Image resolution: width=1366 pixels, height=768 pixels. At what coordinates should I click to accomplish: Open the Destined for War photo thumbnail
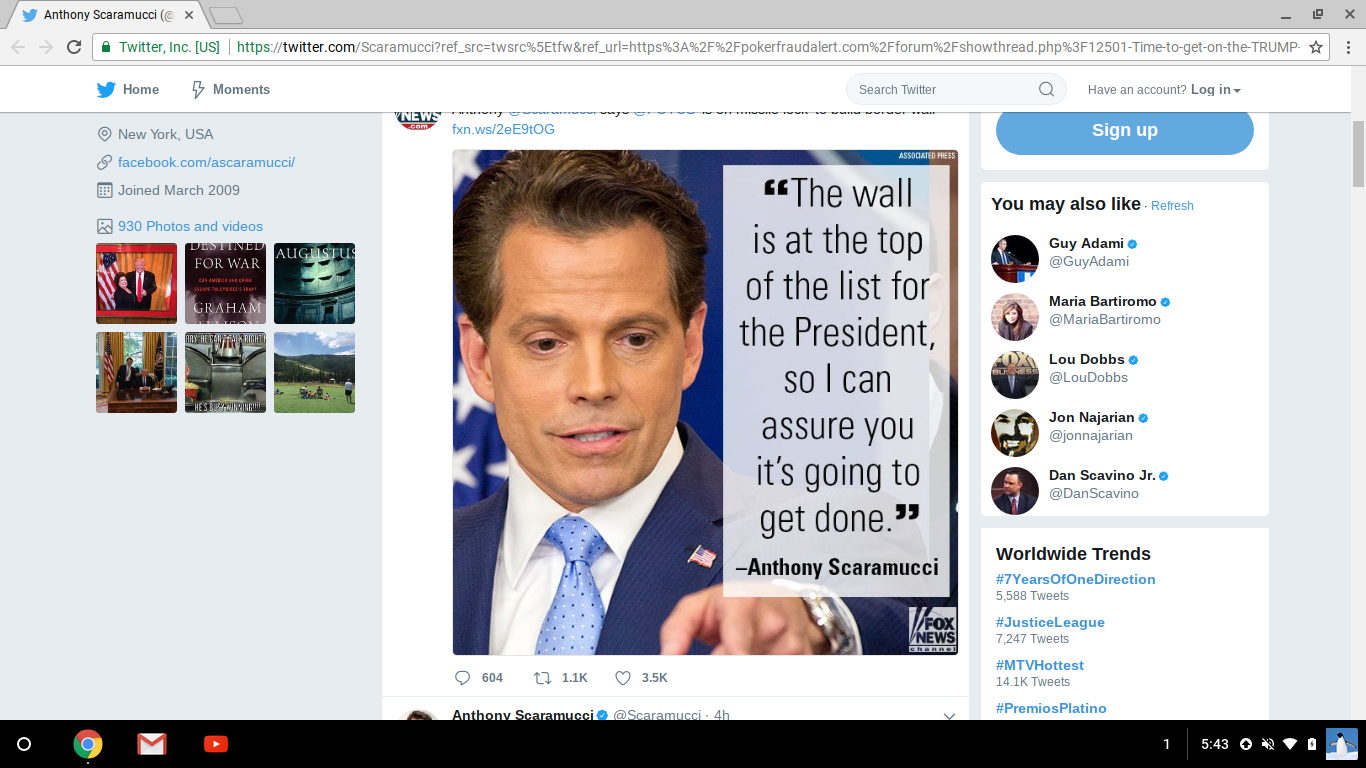click(225, 283)
